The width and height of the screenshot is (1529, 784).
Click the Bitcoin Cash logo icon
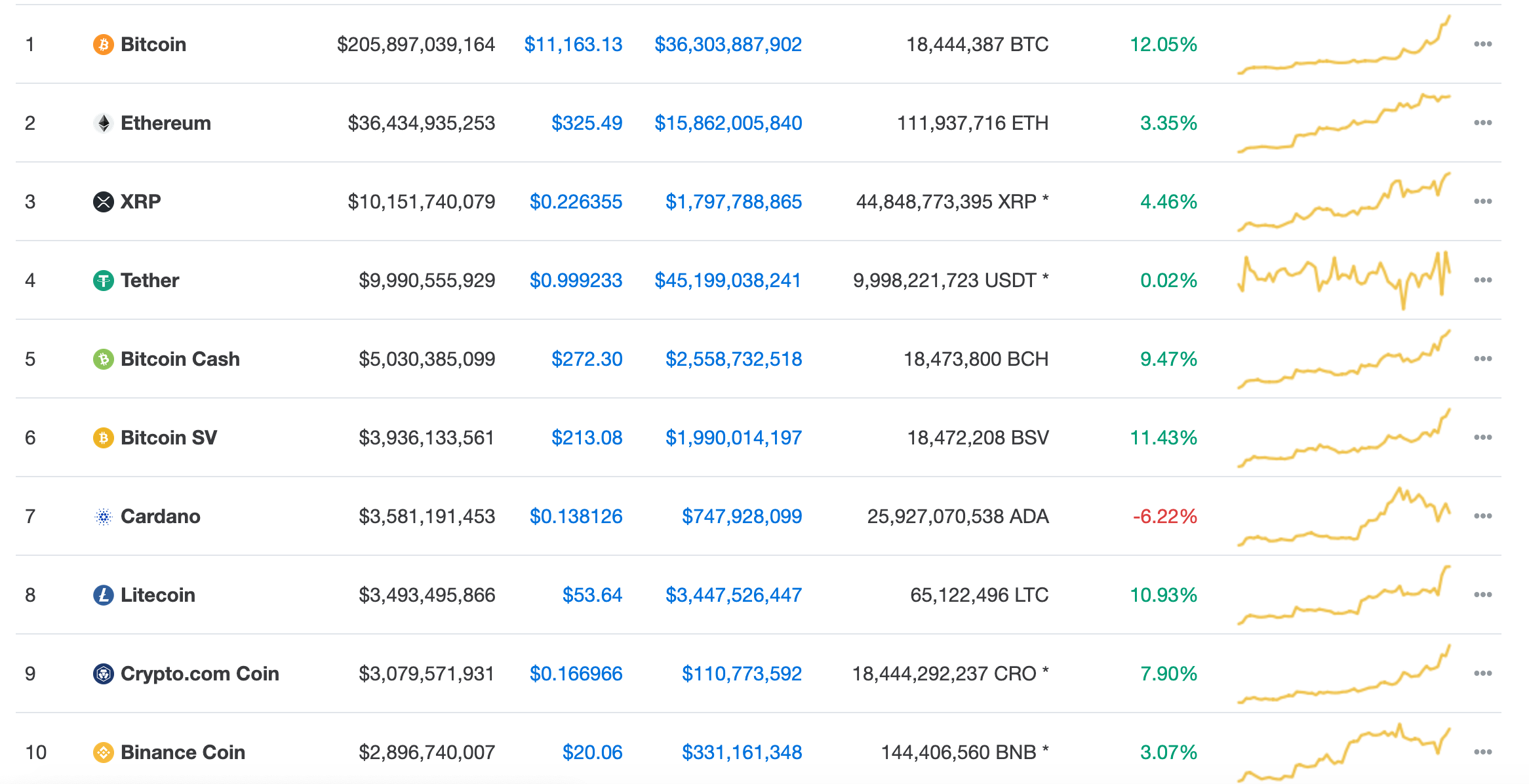point(103,359)
